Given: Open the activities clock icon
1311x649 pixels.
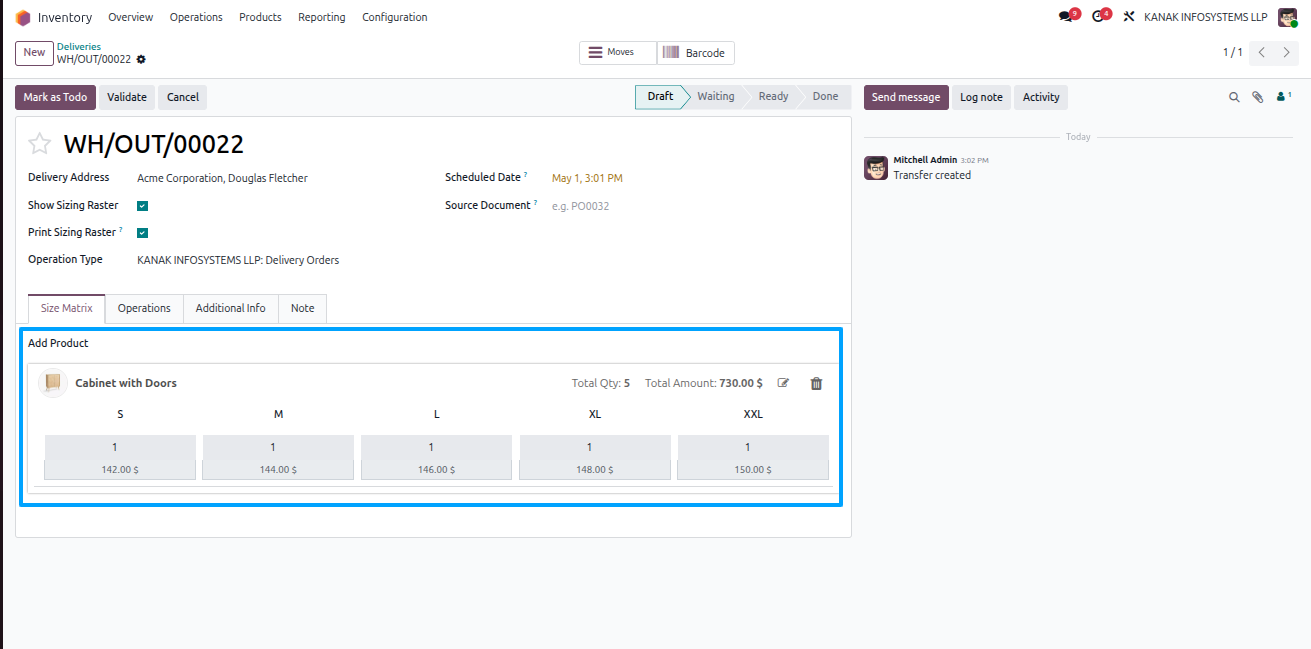Looking at the screenshot, I should (x=1098, y=17).
